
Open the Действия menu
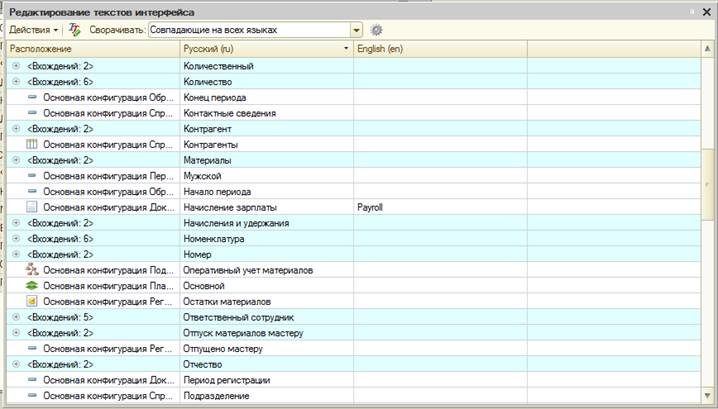33,30
